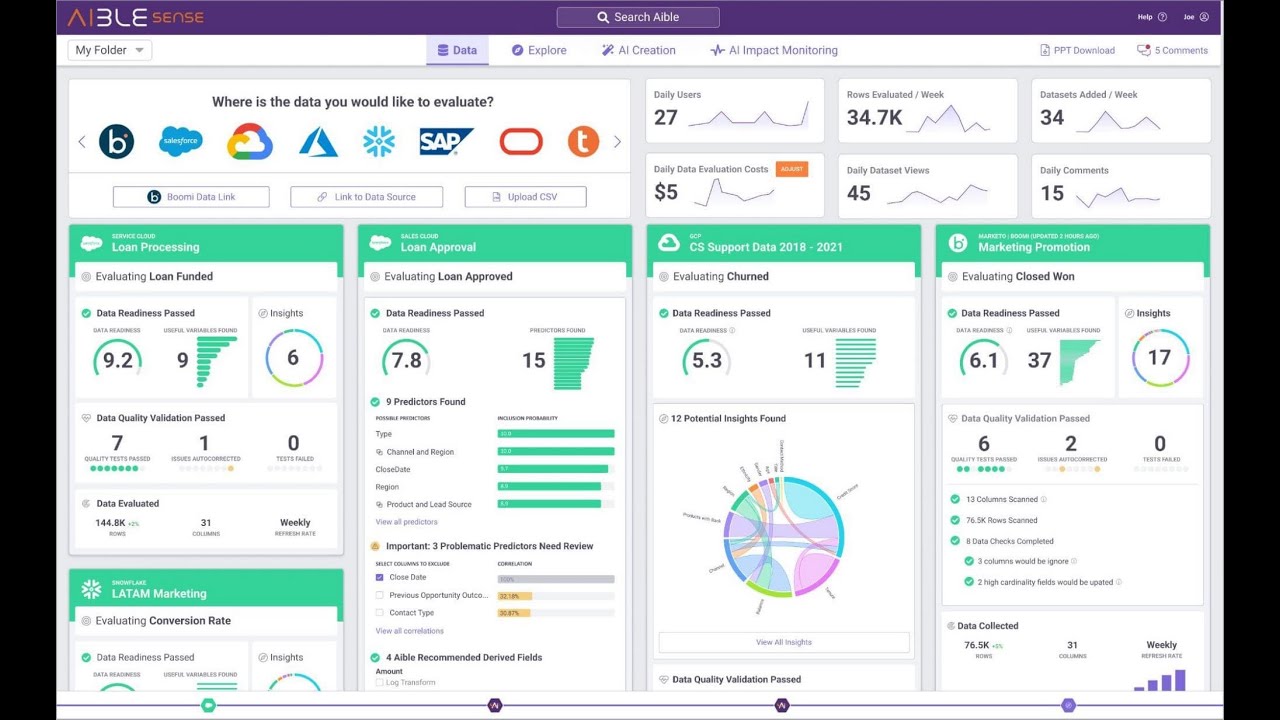Open the My Folder dropdown
The height and width of the screenshot is (720, 1280).
click(x=110, y=50)
